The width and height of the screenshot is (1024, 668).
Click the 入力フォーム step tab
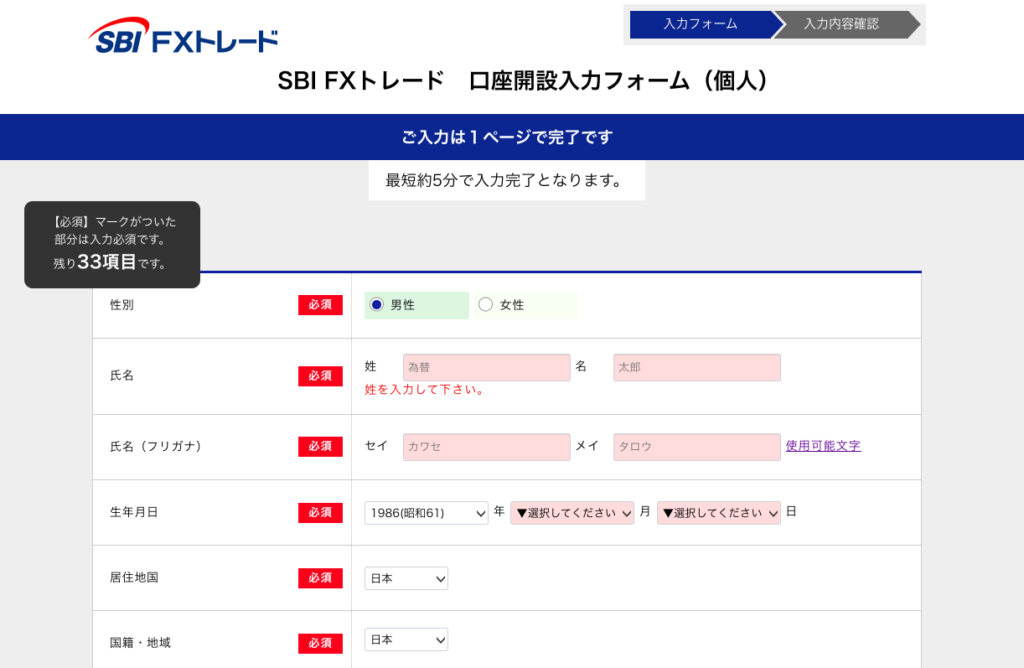click(700, 24)
